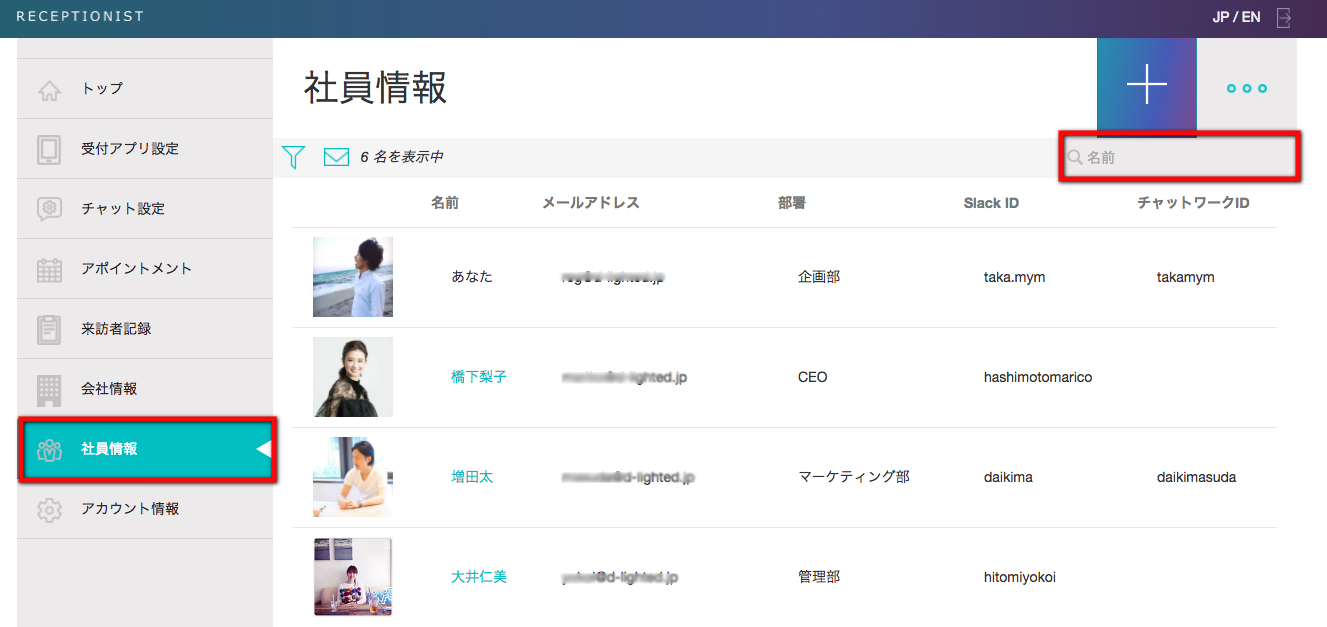This screenshot has width=1327, height=627.
Task: Click the logout icon in header
Action: tap(1285, 17)
